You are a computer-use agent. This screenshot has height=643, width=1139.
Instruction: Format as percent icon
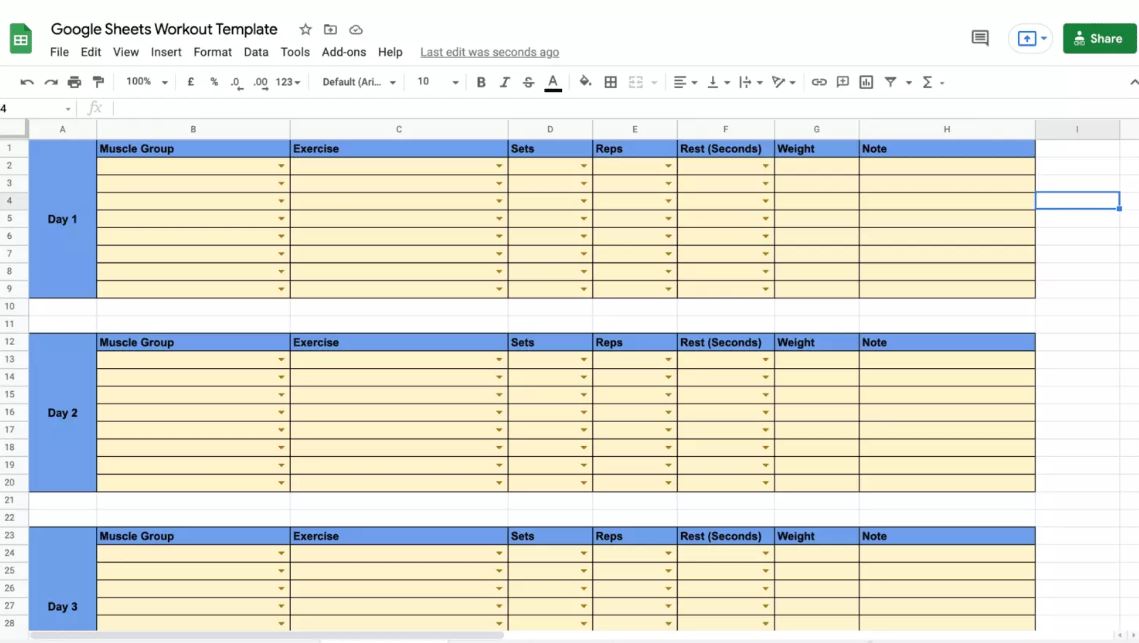(214, 82)
